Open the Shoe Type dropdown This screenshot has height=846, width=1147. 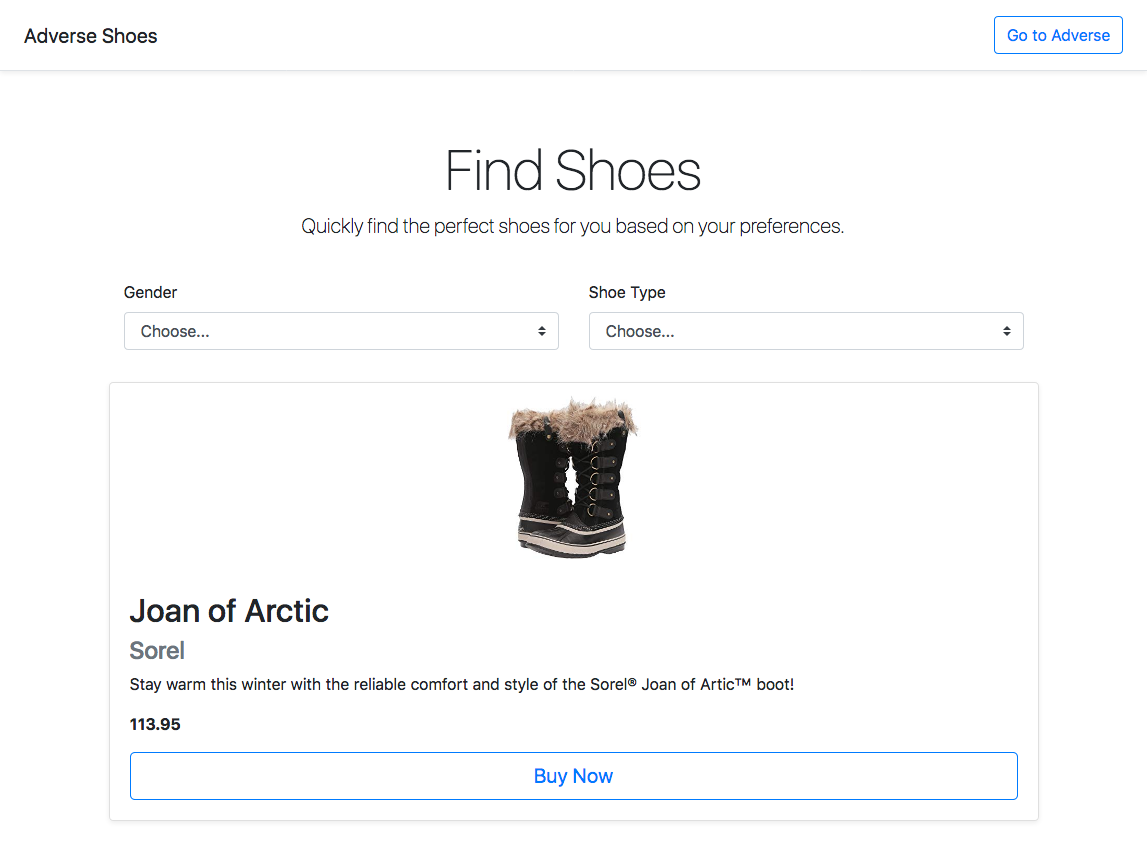(806, 331)
